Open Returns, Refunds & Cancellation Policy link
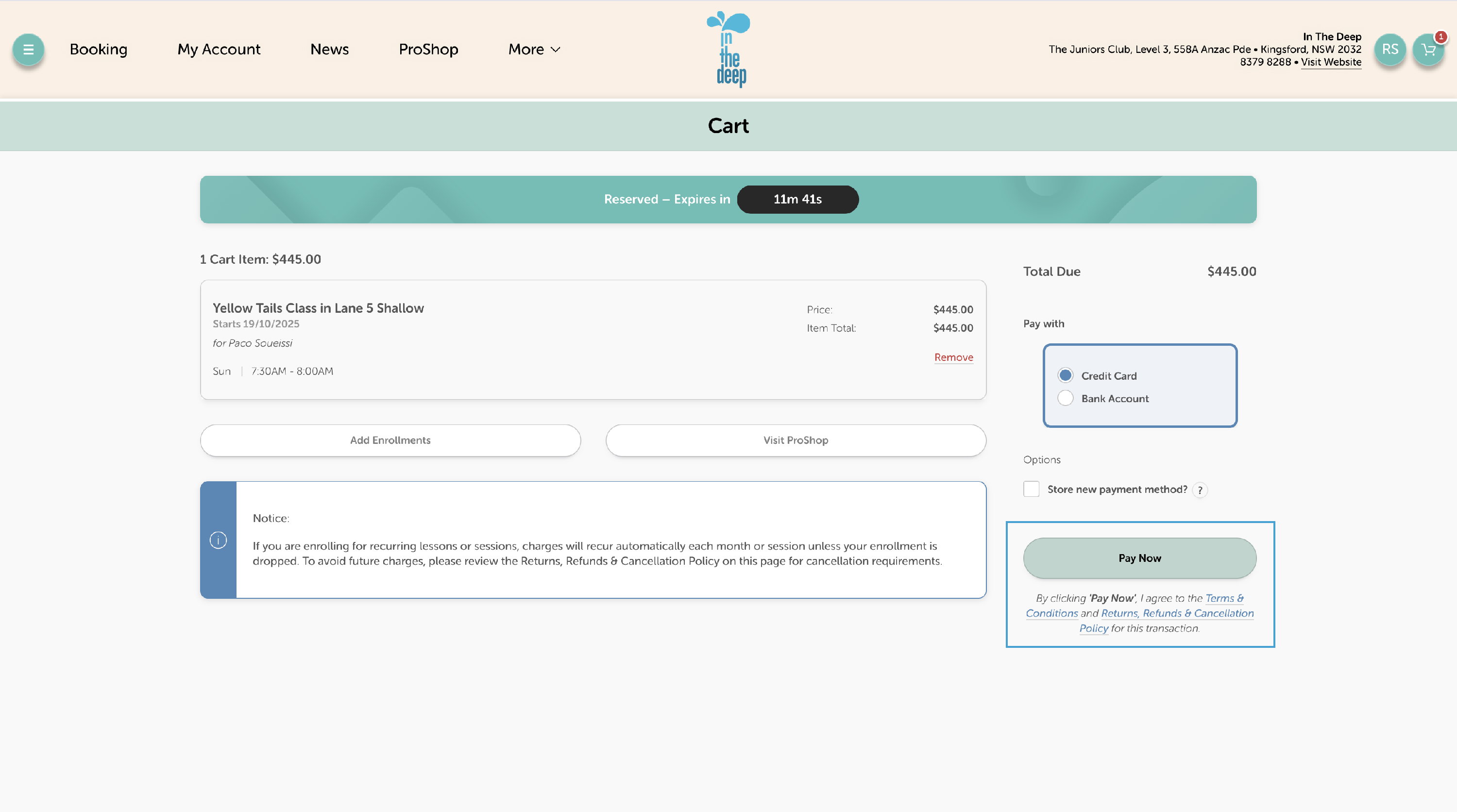Image resolution: width=1457 pixels, height=812 pixels. (x=1176, y=613)
